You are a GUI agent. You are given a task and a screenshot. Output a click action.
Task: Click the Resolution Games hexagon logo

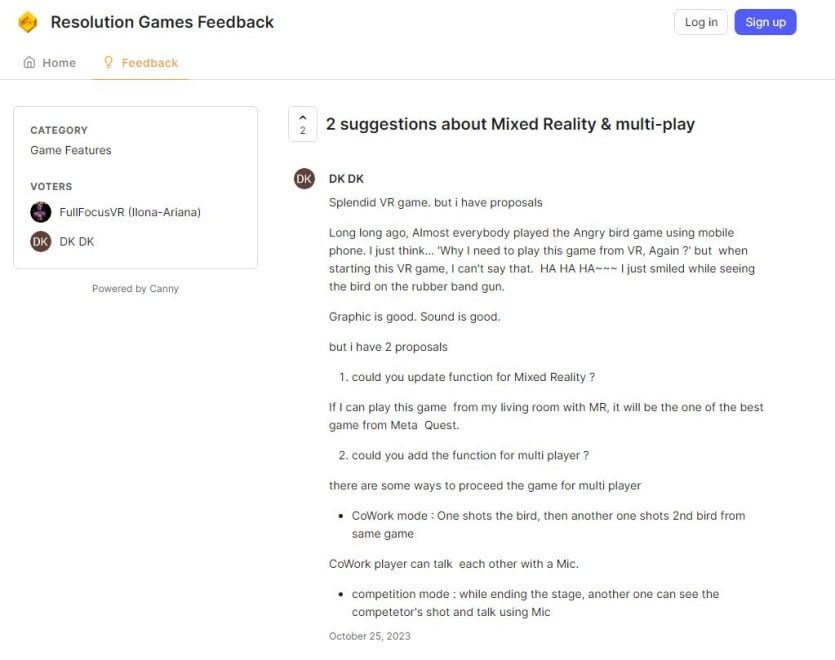28,22
